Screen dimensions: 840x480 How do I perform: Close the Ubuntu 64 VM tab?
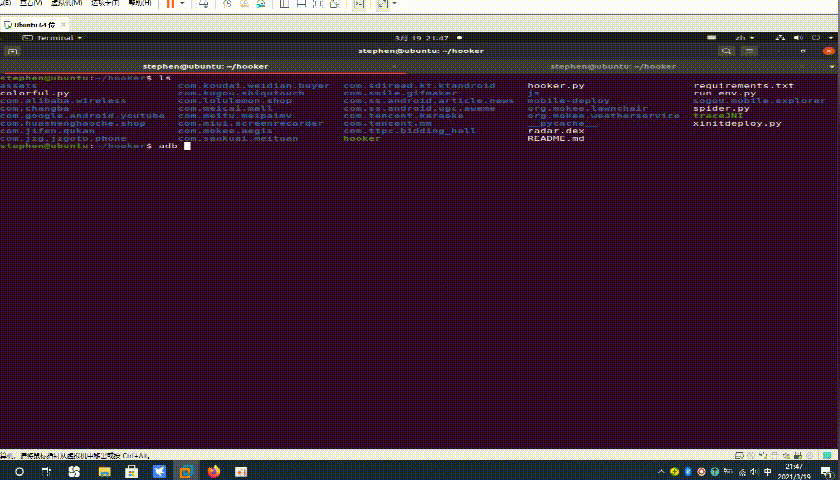point(64,25)
